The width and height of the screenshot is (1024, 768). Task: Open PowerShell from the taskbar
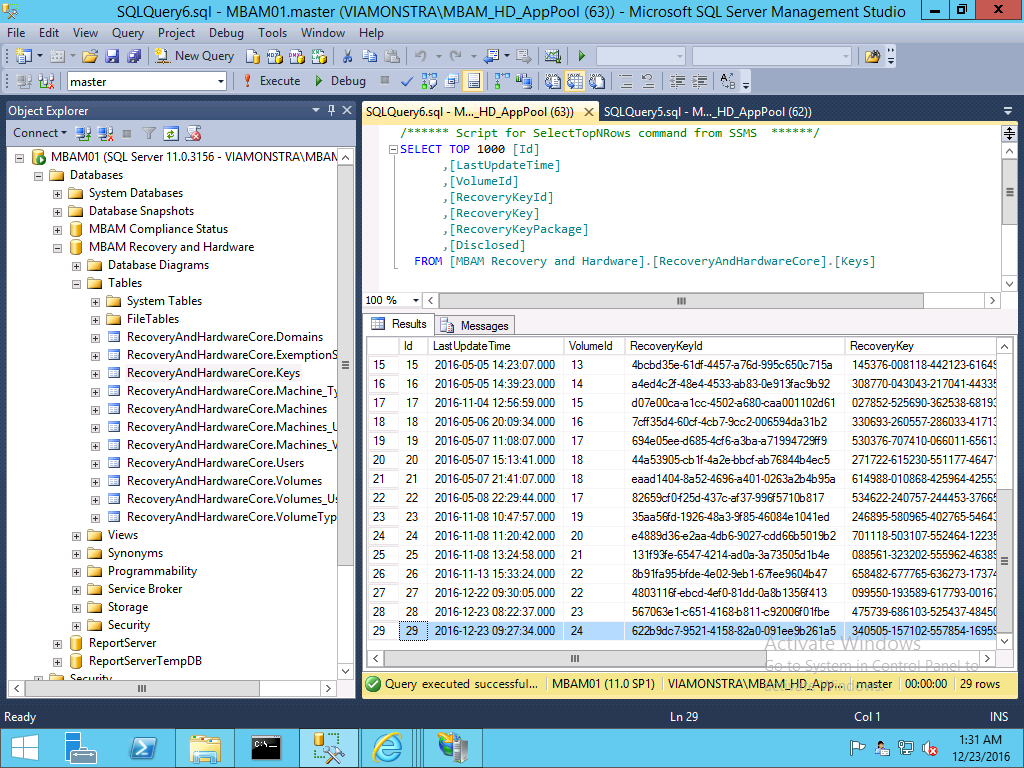pos(144,747)
